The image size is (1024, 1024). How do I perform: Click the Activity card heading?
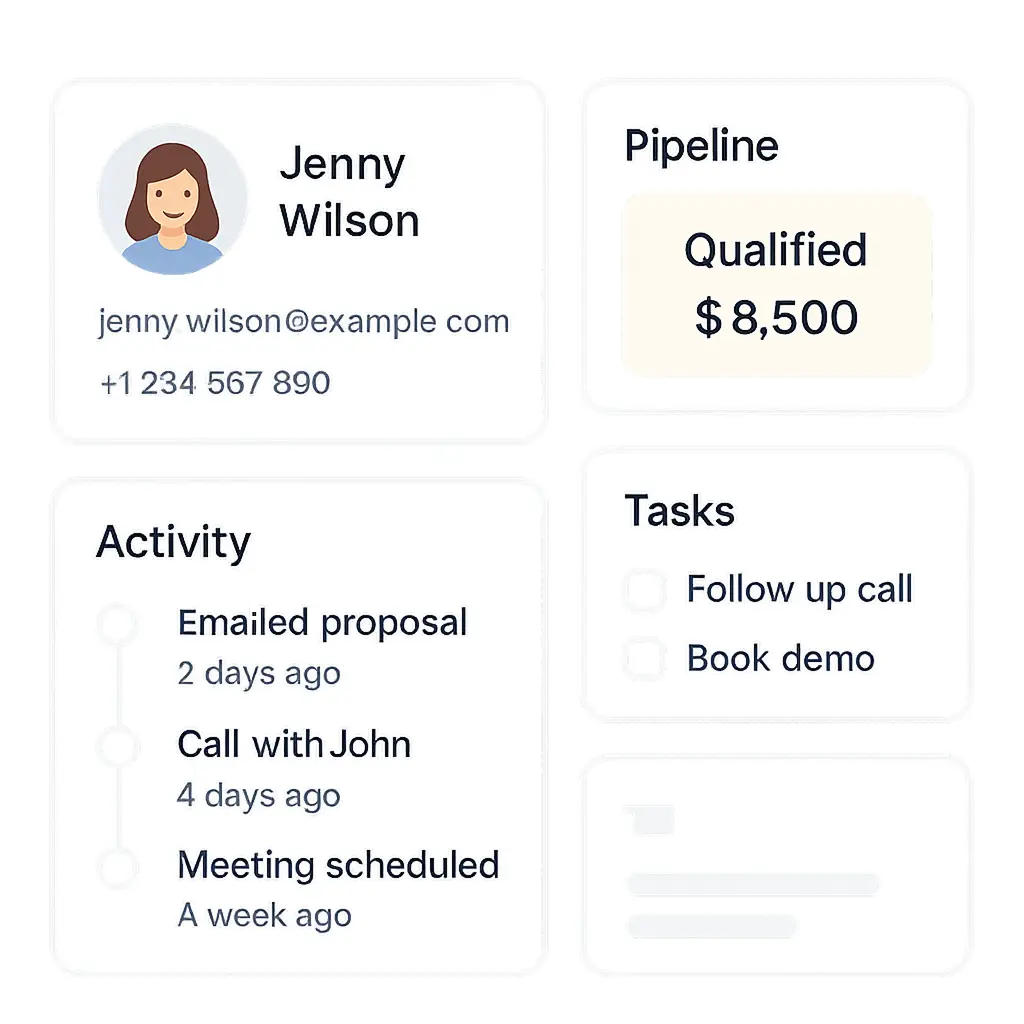coord(174,543)
